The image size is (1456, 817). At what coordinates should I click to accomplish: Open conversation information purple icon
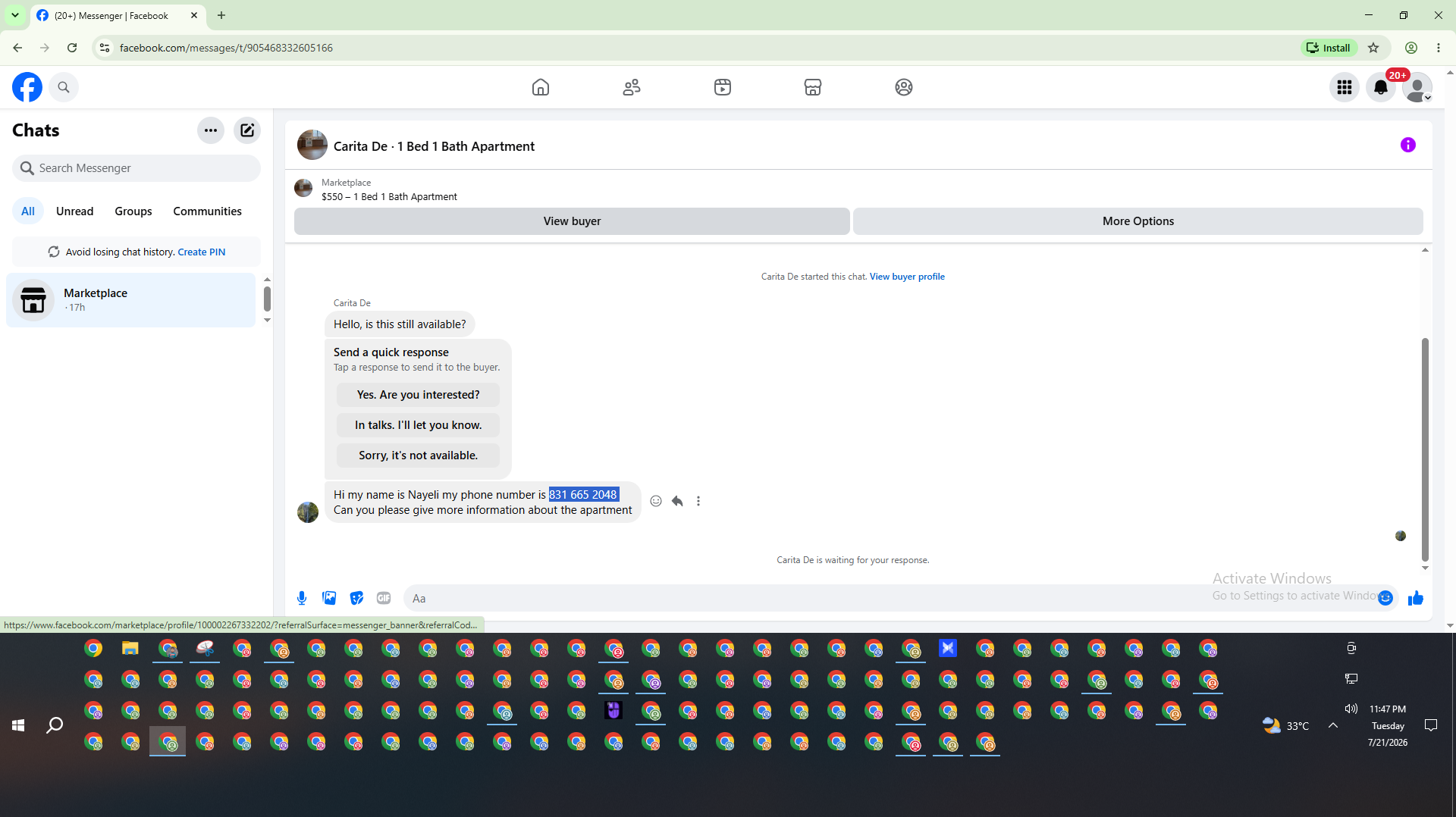1408,145
